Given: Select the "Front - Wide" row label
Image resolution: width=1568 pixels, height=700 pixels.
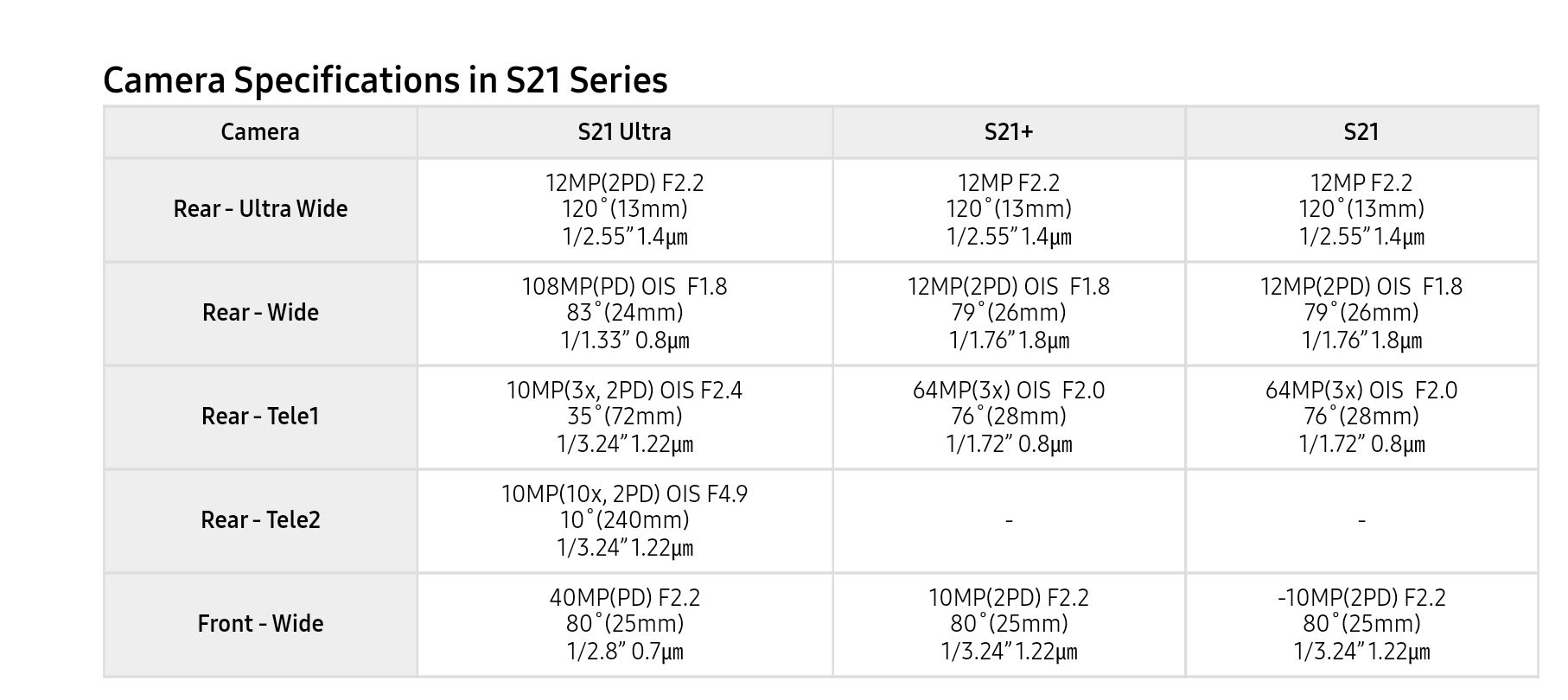Looking at the screenshot, I should (260, 624).
